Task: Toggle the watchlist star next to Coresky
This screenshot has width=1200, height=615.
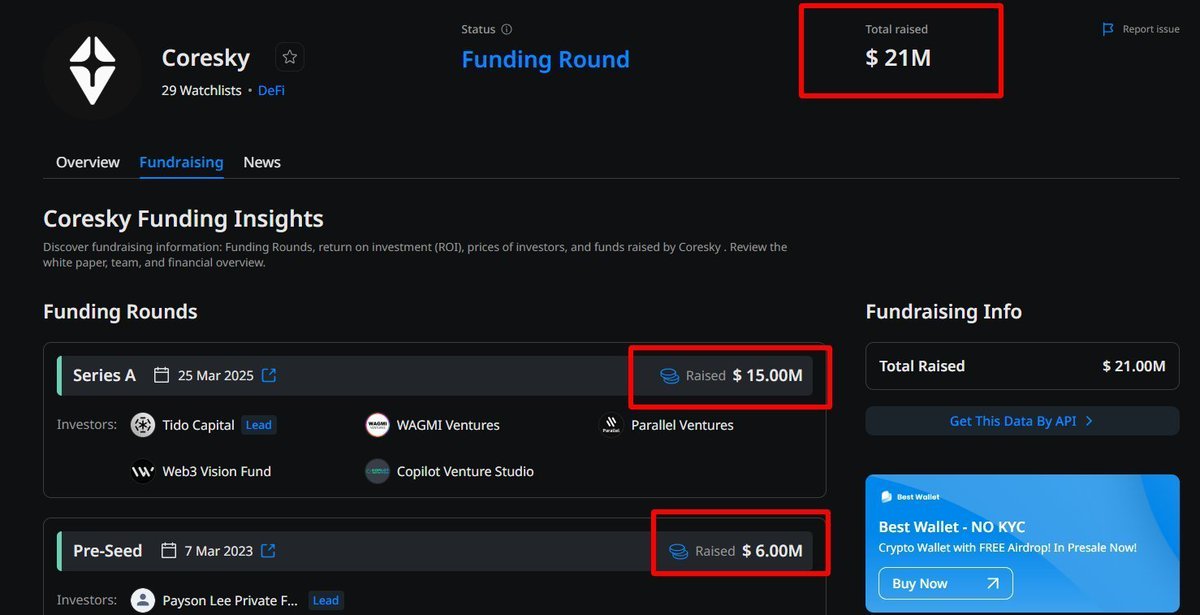Action: (x=289, y=57)
